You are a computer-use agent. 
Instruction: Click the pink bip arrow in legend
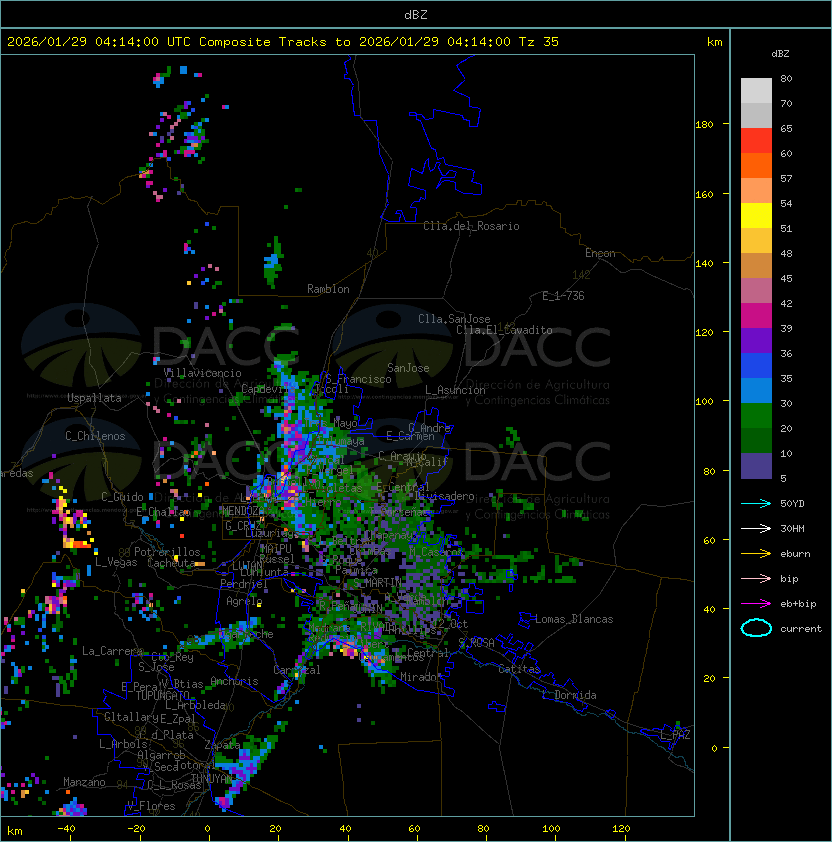756,578
